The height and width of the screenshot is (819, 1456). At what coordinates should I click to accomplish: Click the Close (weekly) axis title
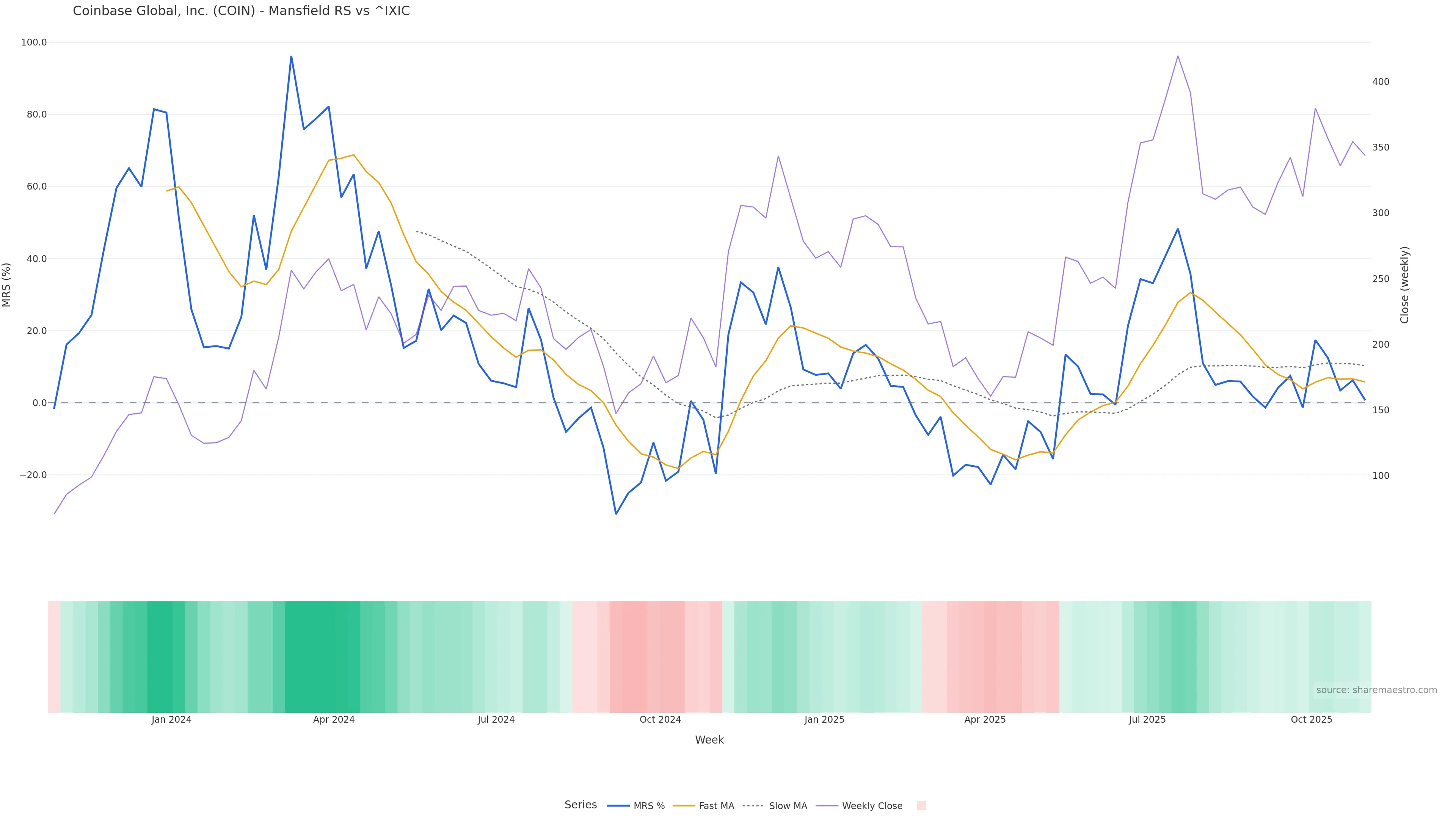[x=1404, y=285]
